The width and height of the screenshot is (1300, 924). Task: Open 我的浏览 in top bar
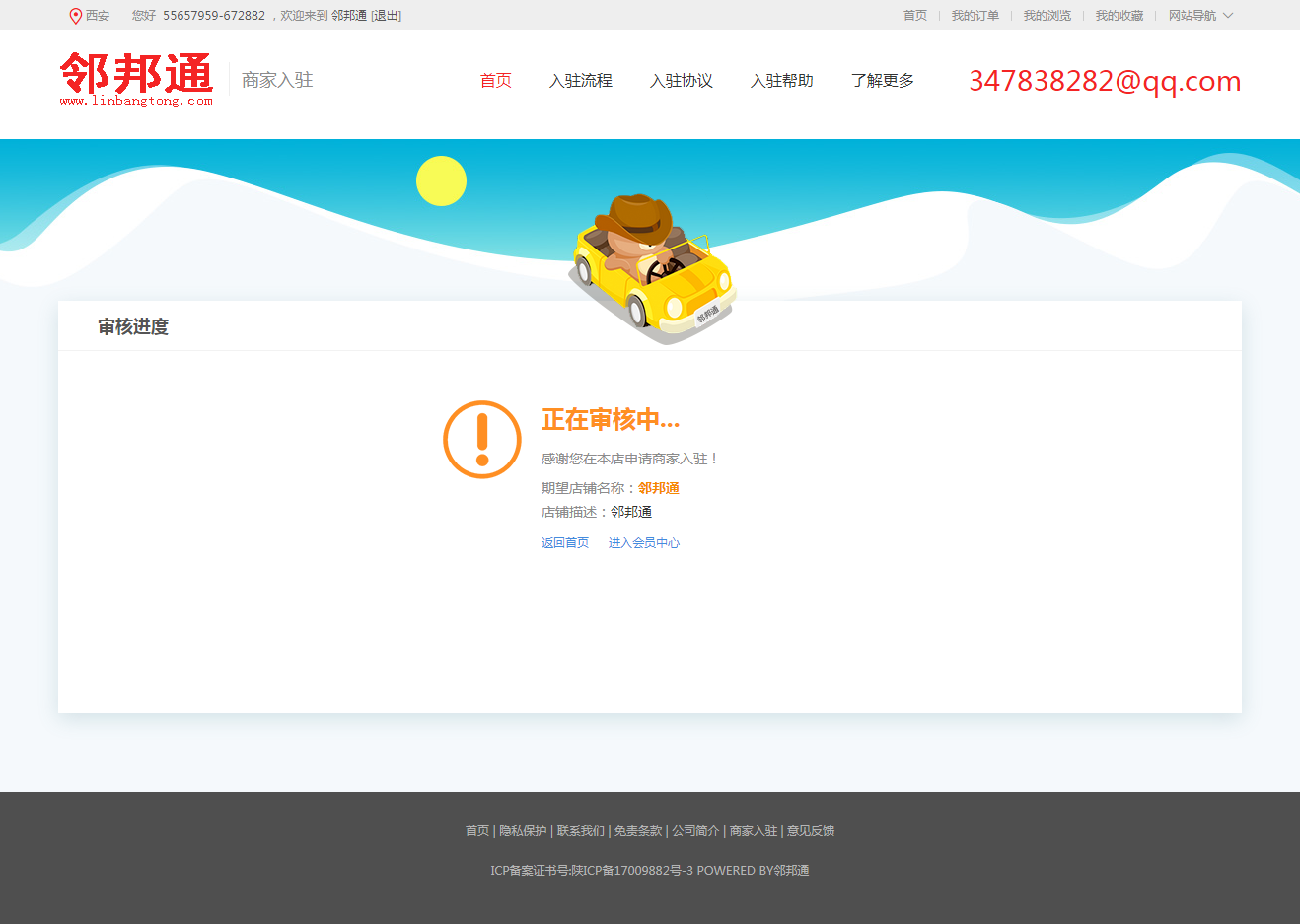pyautogui.click(x=1047, y=16)
